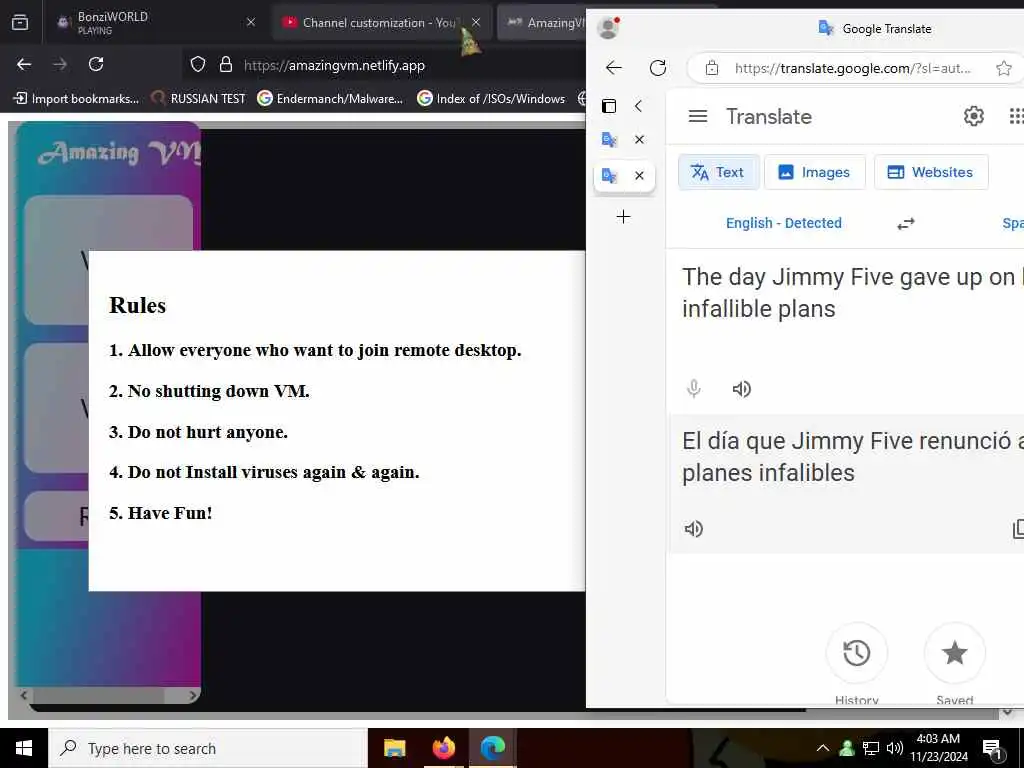
Task: Open the Endermanch/Malware bookmark
Action: 330,99
